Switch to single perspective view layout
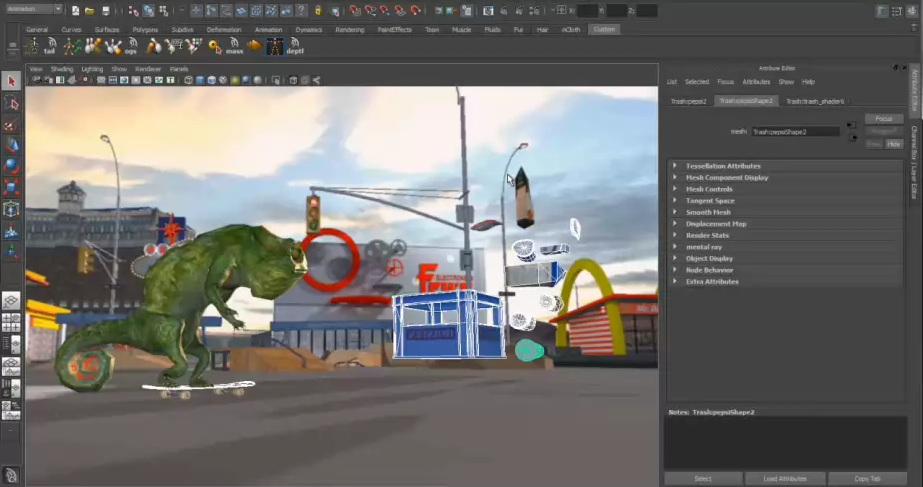Screen dimensions: 923x487 tap(11, 302)
